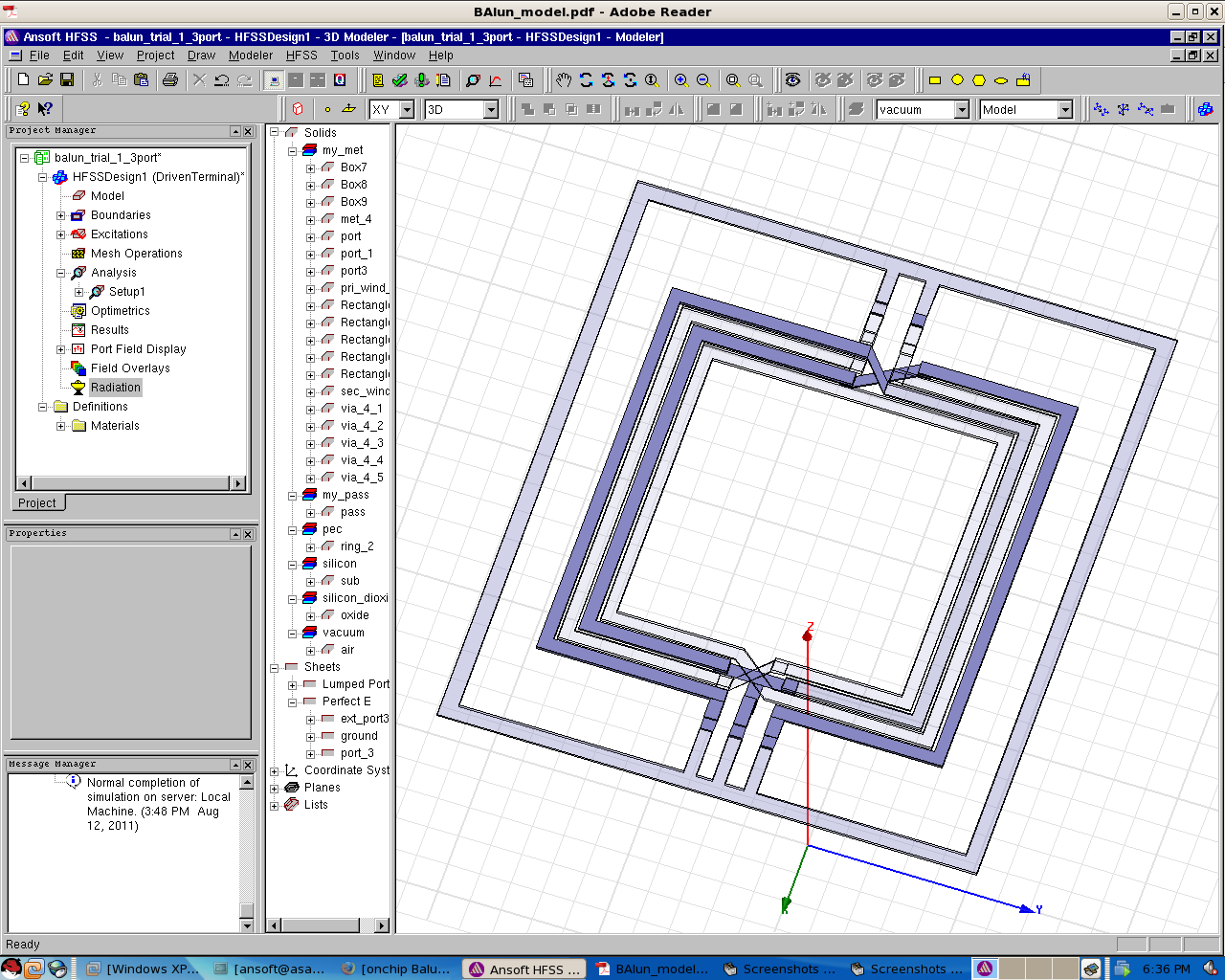The width and height of the screenshot is (1225, 980).
Task: Click the Project tab below tree
Action: click(37, 503)
